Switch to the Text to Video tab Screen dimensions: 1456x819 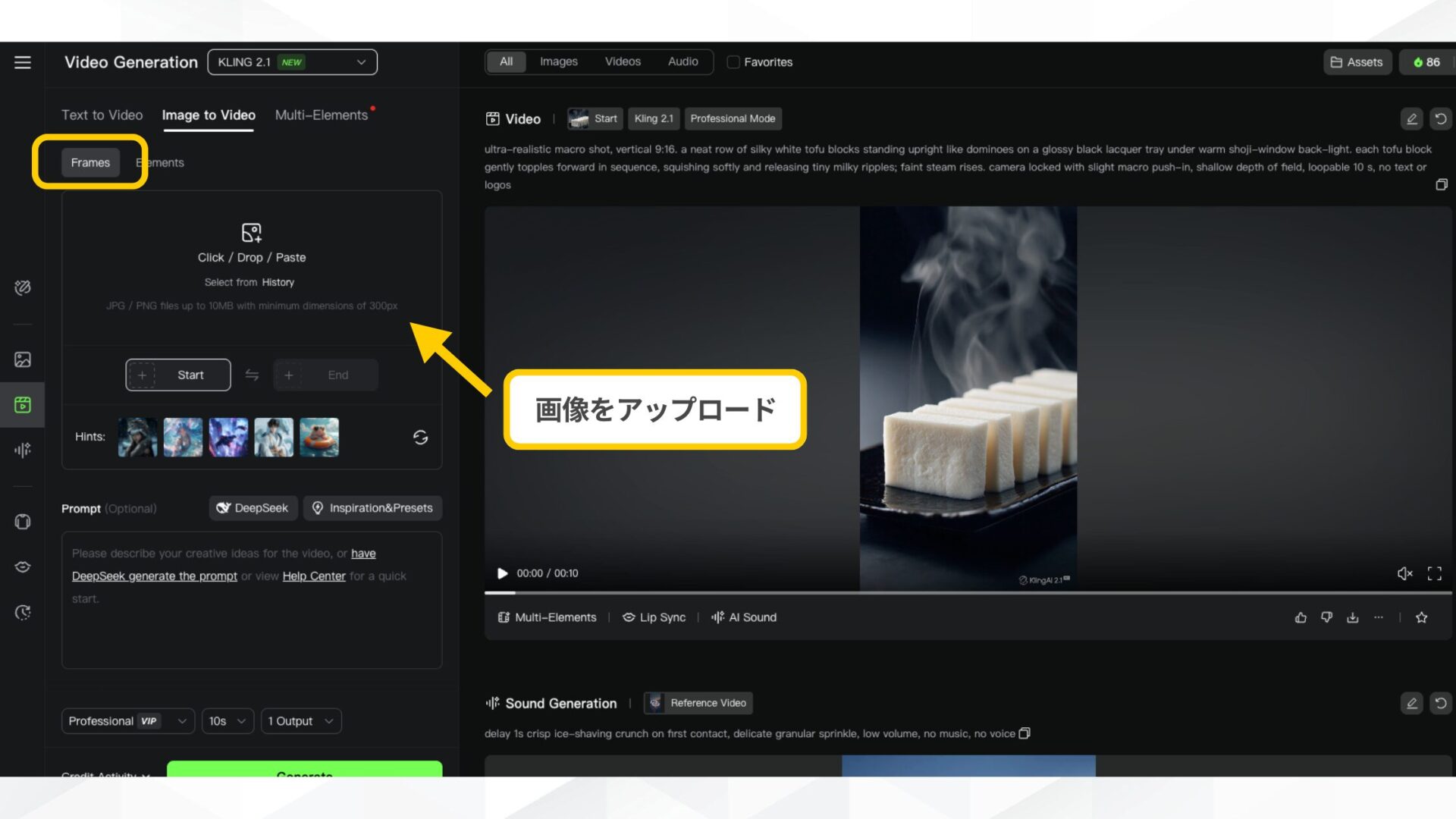102,115
